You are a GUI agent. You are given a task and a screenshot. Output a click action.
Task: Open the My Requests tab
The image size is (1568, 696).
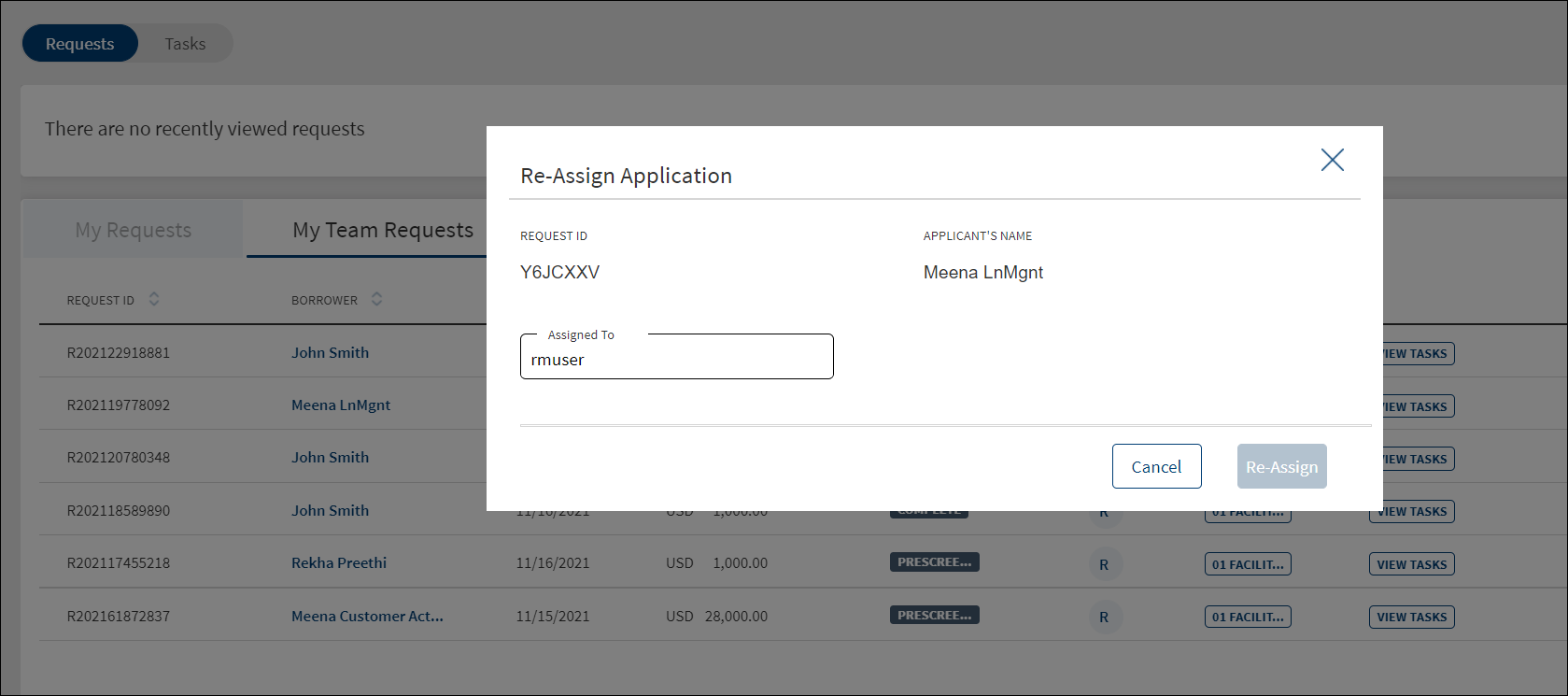pos(134,230)
